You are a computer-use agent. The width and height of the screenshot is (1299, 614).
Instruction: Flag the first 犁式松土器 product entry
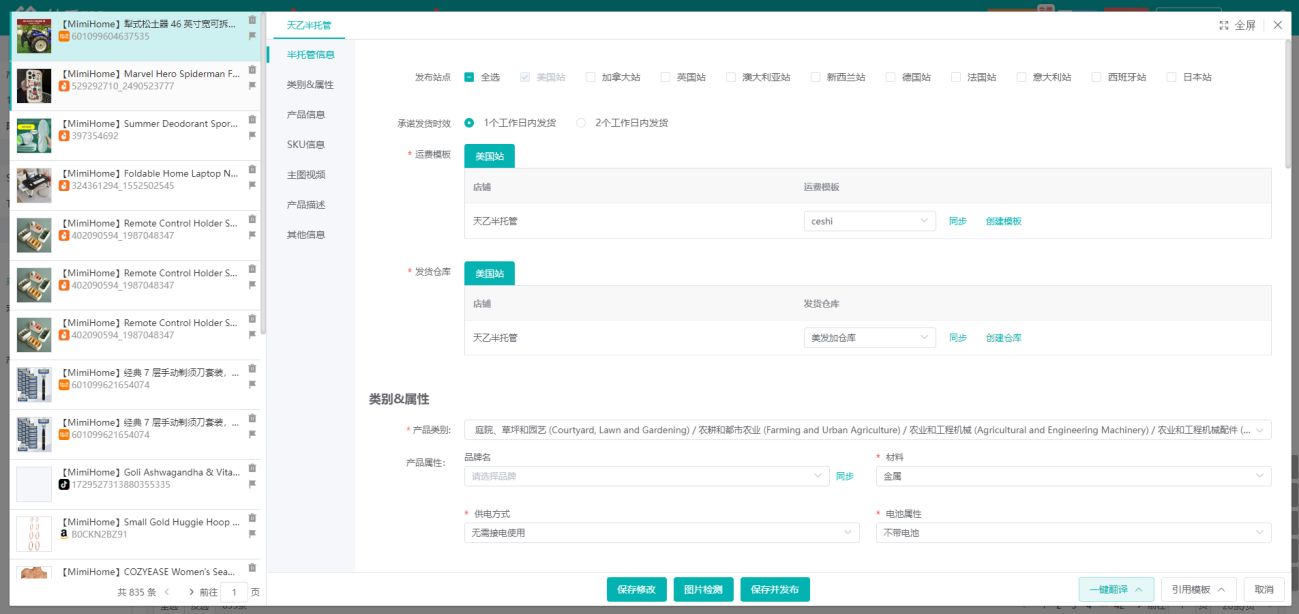pos(252,36)
